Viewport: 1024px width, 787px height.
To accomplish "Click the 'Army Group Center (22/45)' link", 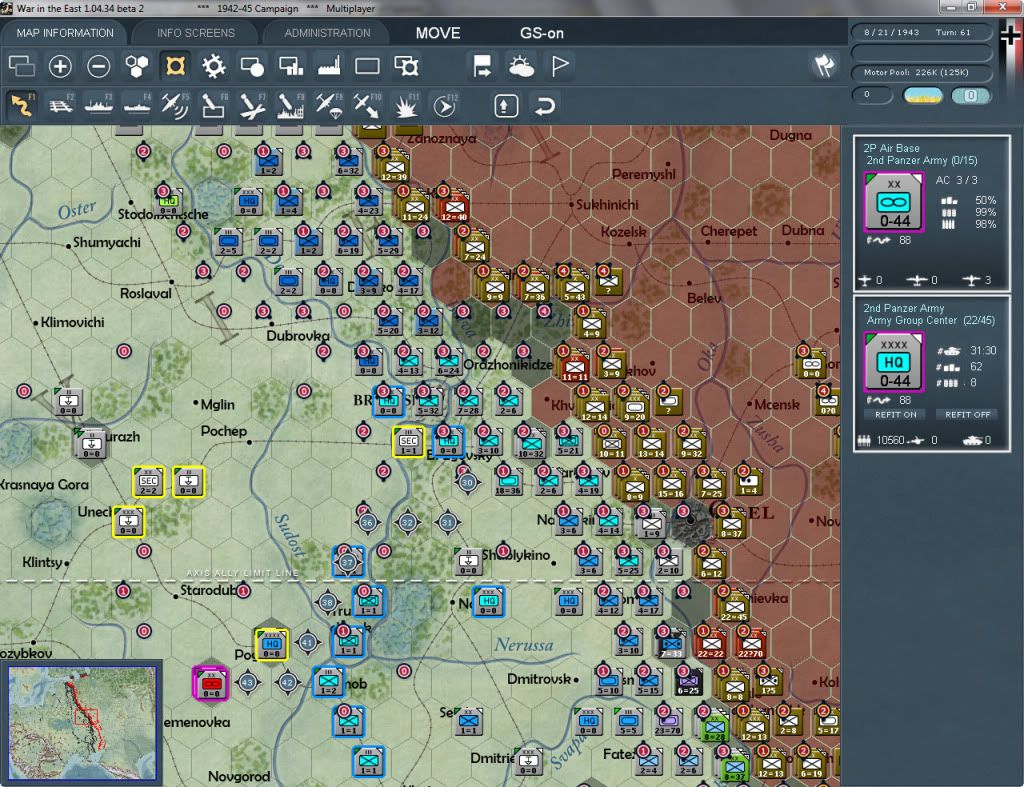I will pyautogui.click(x=931, y=321).
